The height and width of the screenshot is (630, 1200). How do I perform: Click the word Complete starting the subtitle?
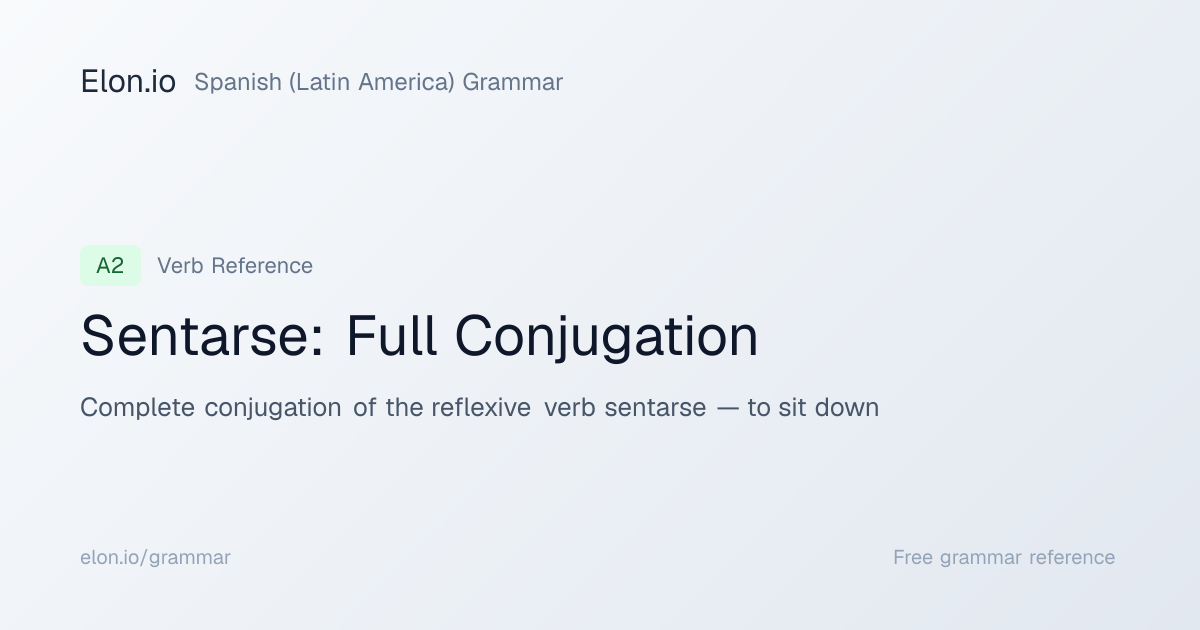pyautogui.click(x=138, y=408)
